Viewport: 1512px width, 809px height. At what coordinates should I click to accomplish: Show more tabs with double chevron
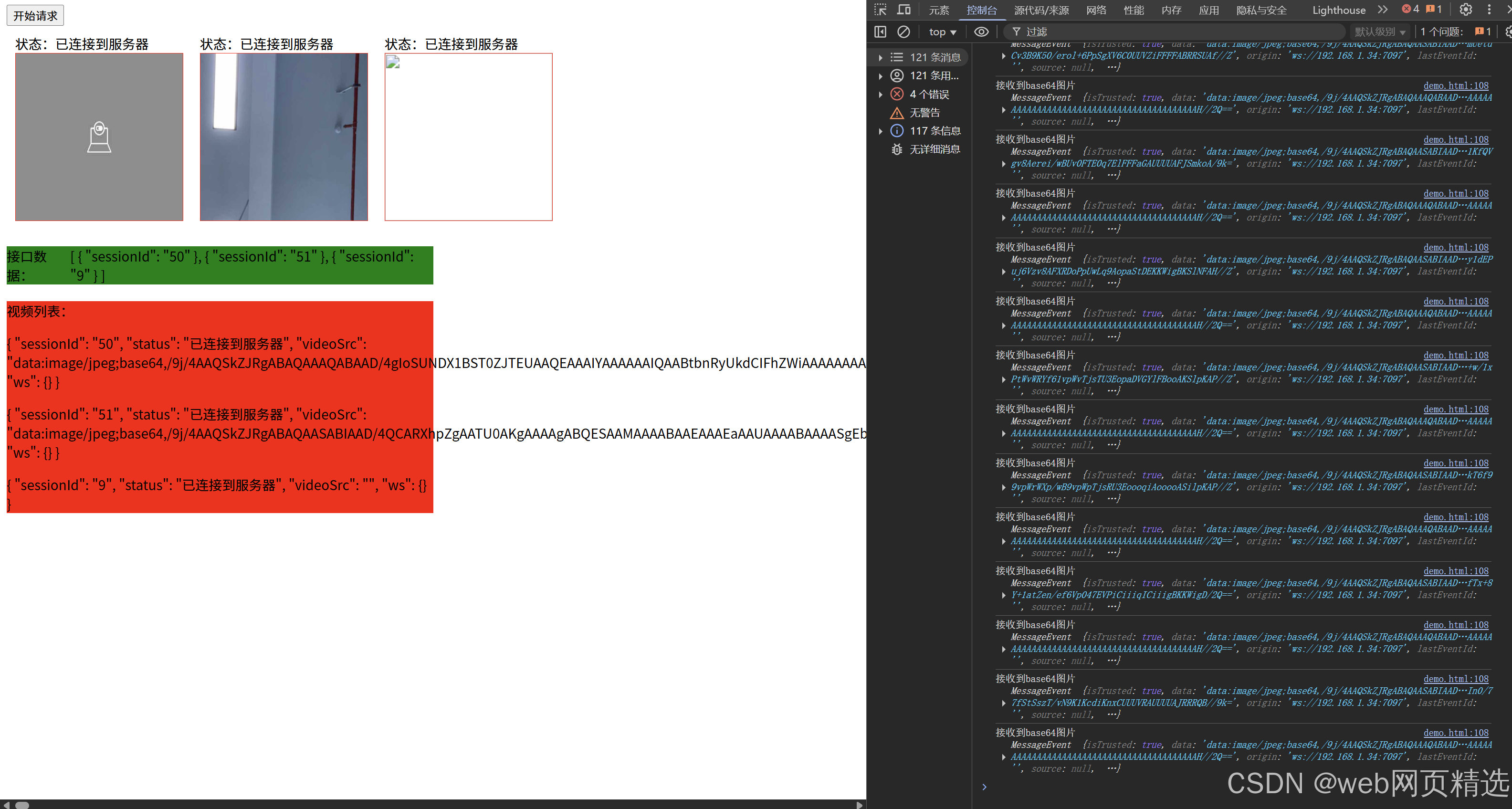(1383, 10)
